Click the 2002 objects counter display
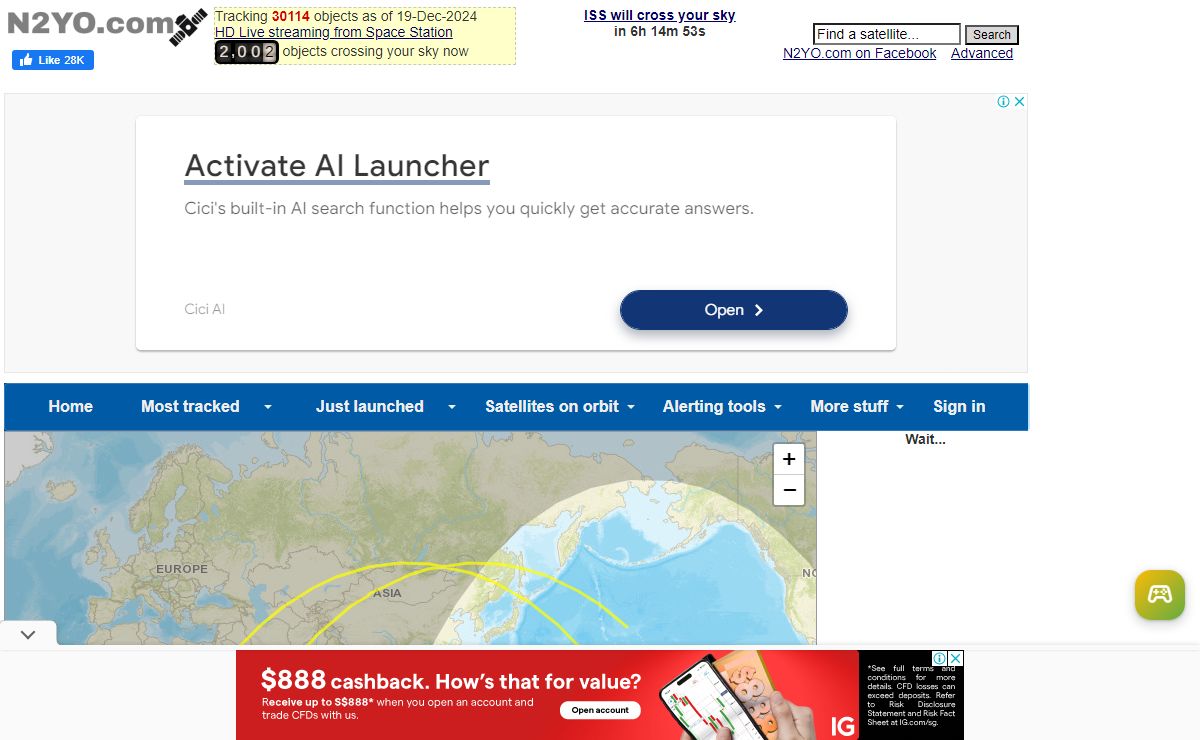The height and width of the screenshot is (740, 1200). pyautogui.click(x=247, y=52)
